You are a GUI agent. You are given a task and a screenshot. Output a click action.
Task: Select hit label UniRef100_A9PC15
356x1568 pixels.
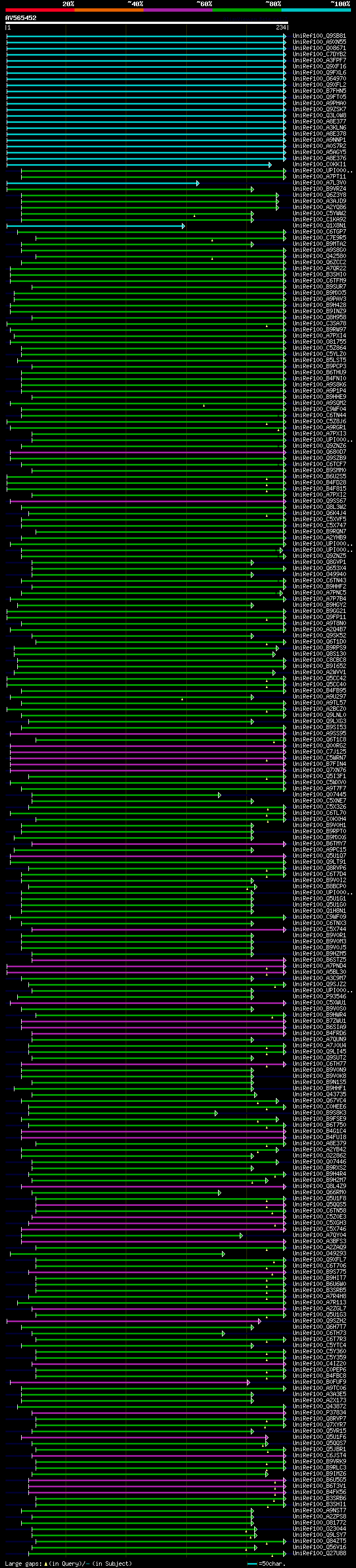(319, 850)
